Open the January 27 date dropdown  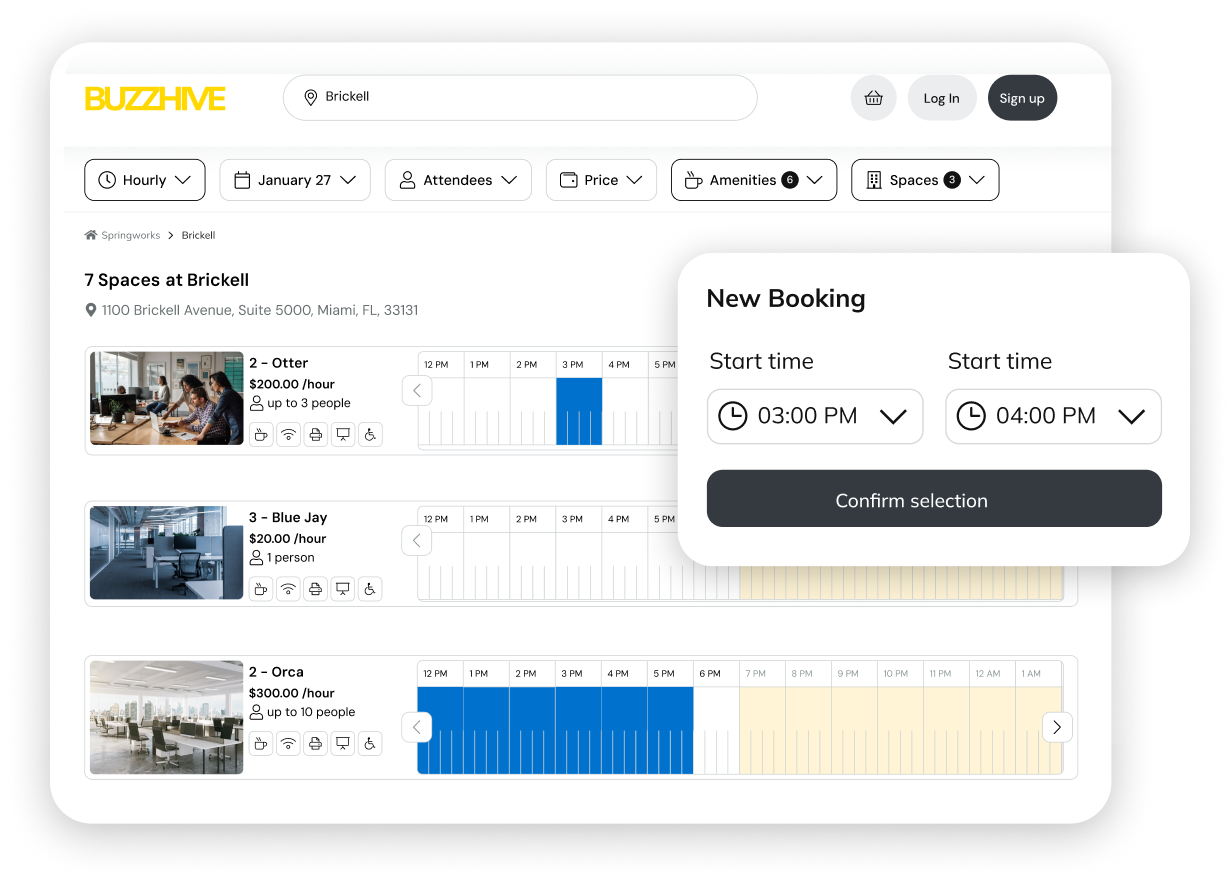pyautogui.click(x=295, y=180)
